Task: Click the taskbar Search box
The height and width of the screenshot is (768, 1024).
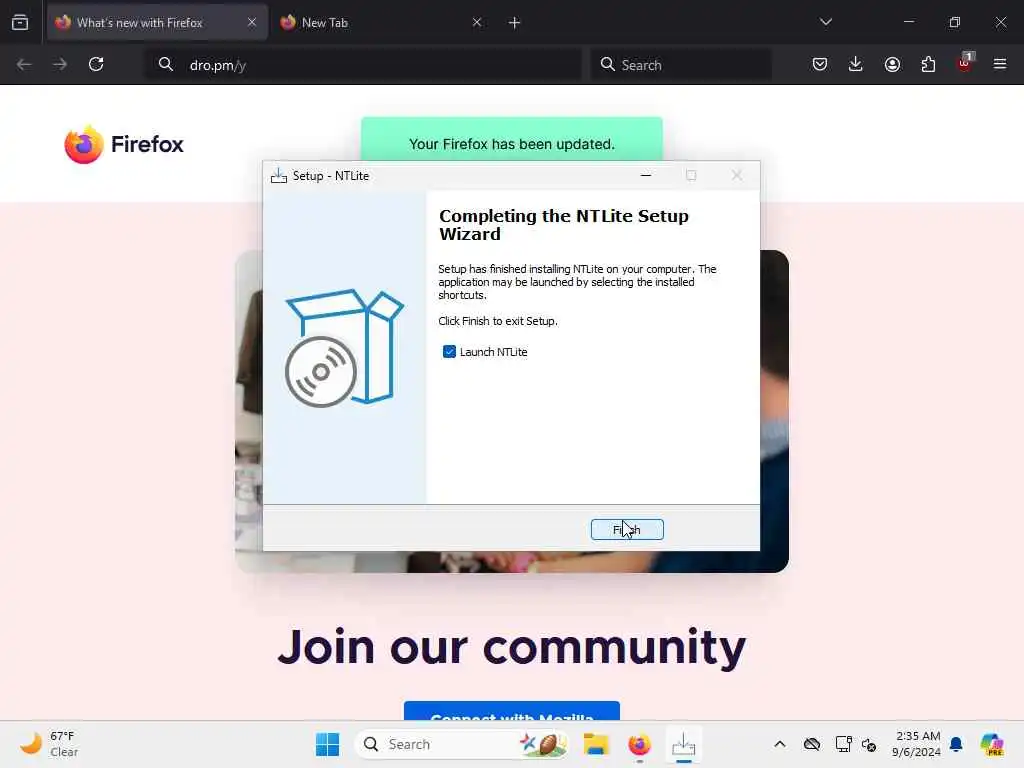Action: (x=461, y=744)
